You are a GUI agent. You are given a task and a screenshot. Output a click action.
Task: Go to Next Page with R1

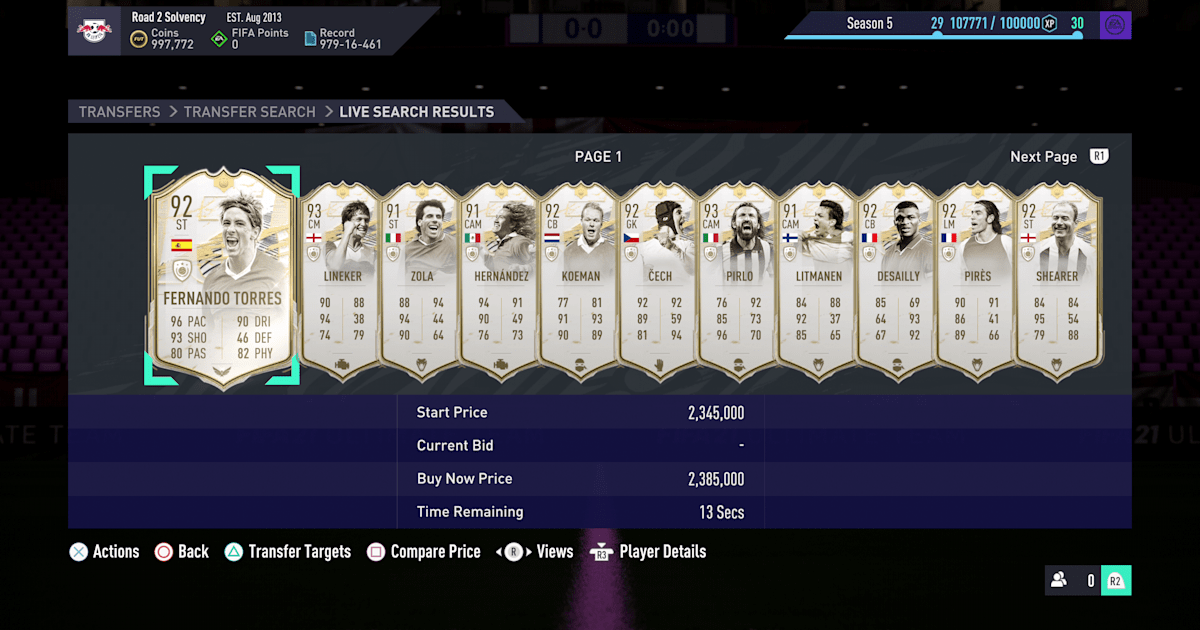click(1059, 157)
